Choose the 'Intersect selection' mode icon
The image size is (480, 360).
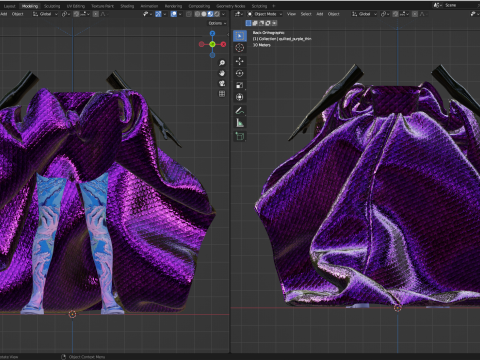pos(274,23)
